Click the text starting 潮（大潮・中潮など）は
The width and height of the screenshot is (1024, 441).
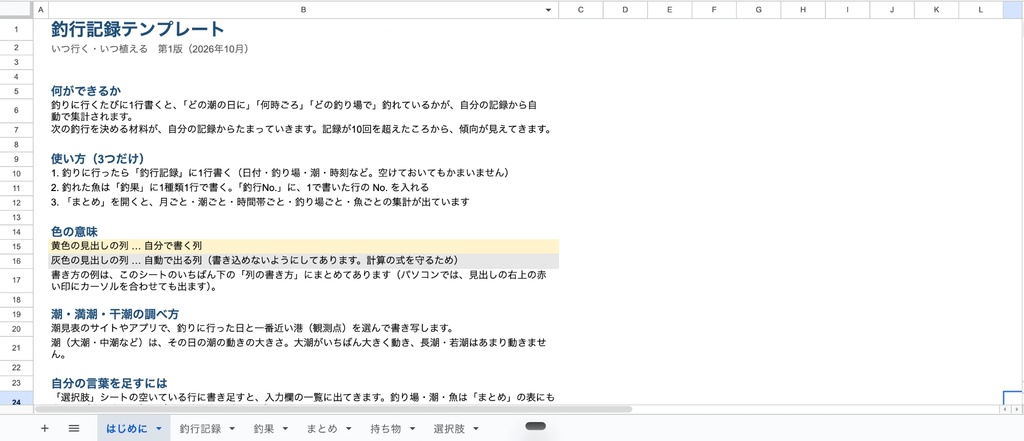pos(298,349)
